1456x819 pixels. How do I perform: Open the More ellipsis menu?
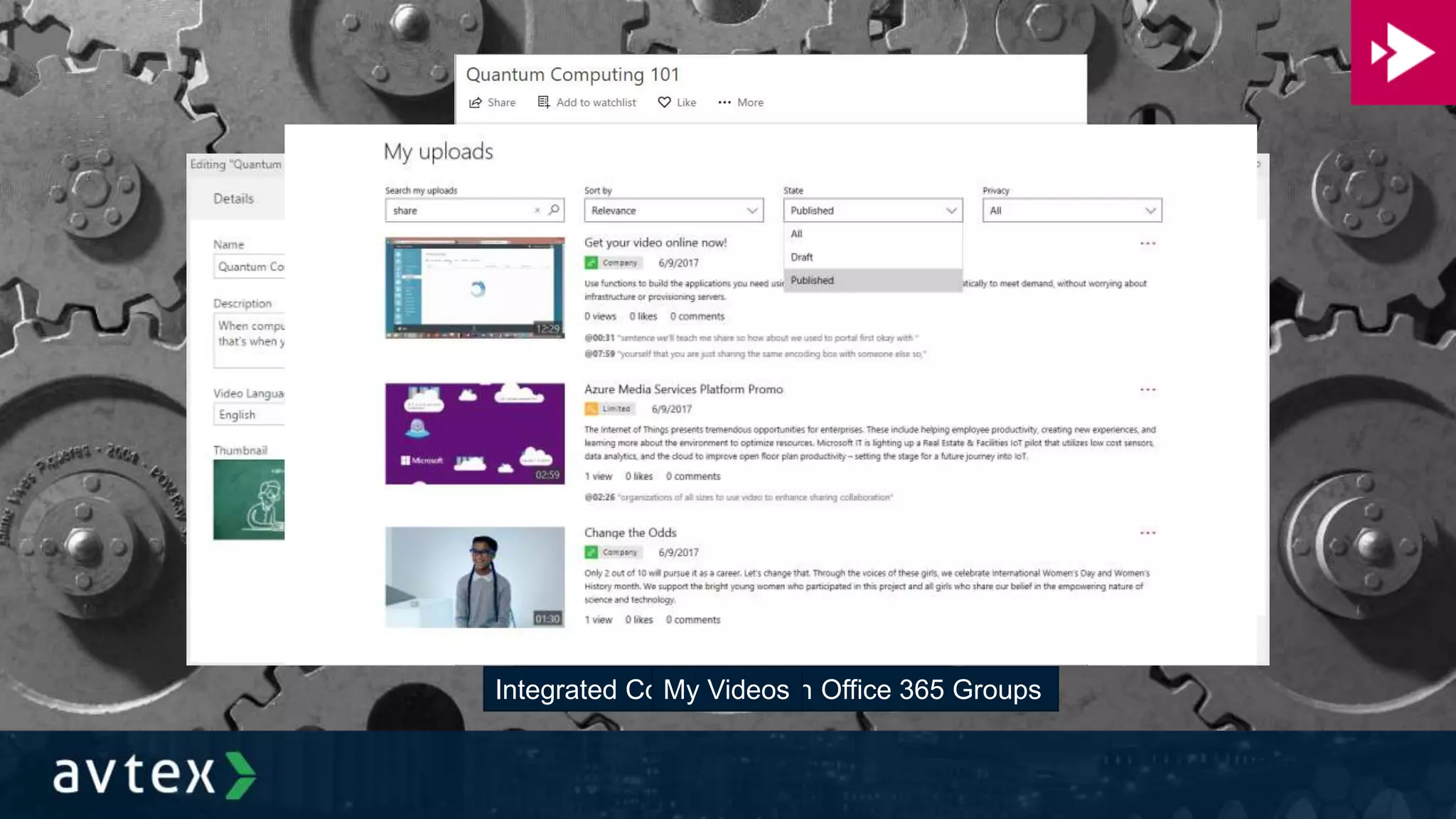724,102
